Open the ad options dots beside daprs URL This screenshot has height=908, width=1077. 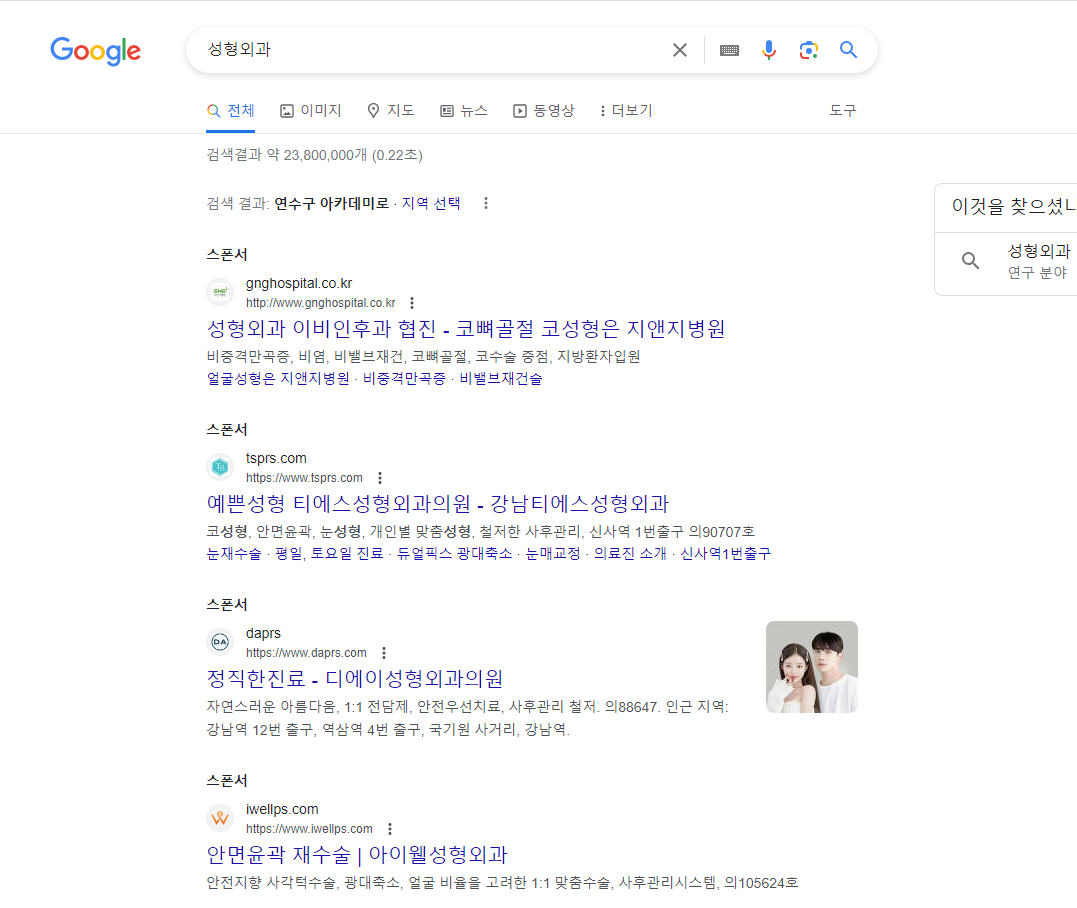coord(384,652)
